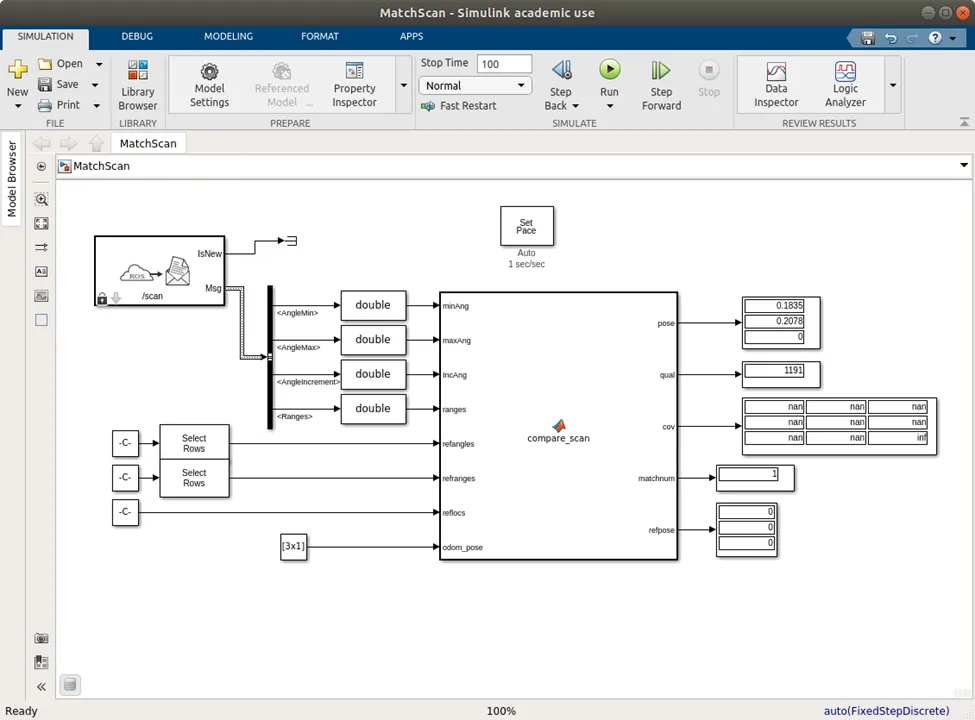This screenshot has height=720, width=975.
Task: Open the Property Inspector
Action: [x=354, y=85]
